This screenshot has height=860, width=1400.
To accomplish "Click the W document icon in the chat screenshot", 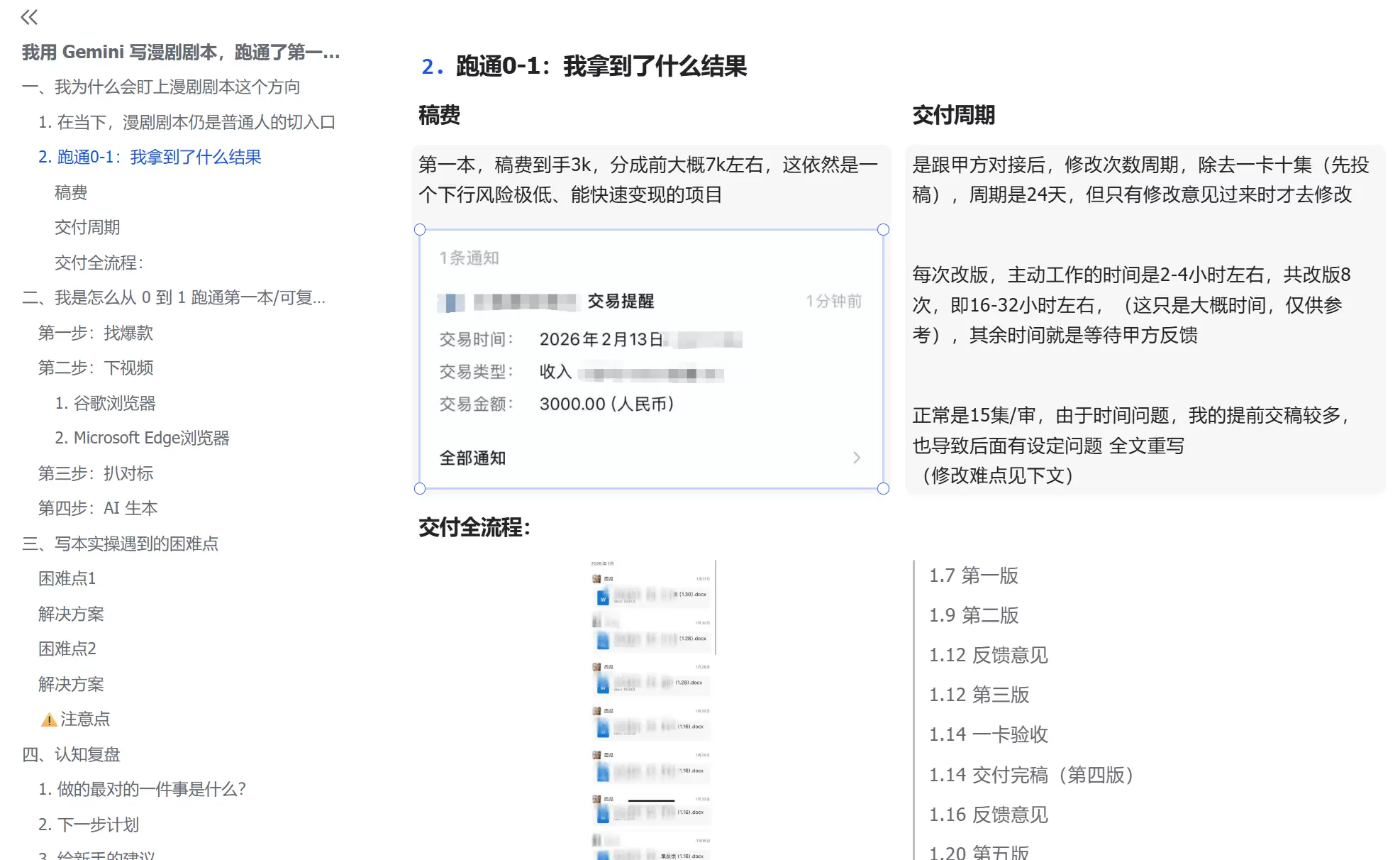I will tap(603, 597).
